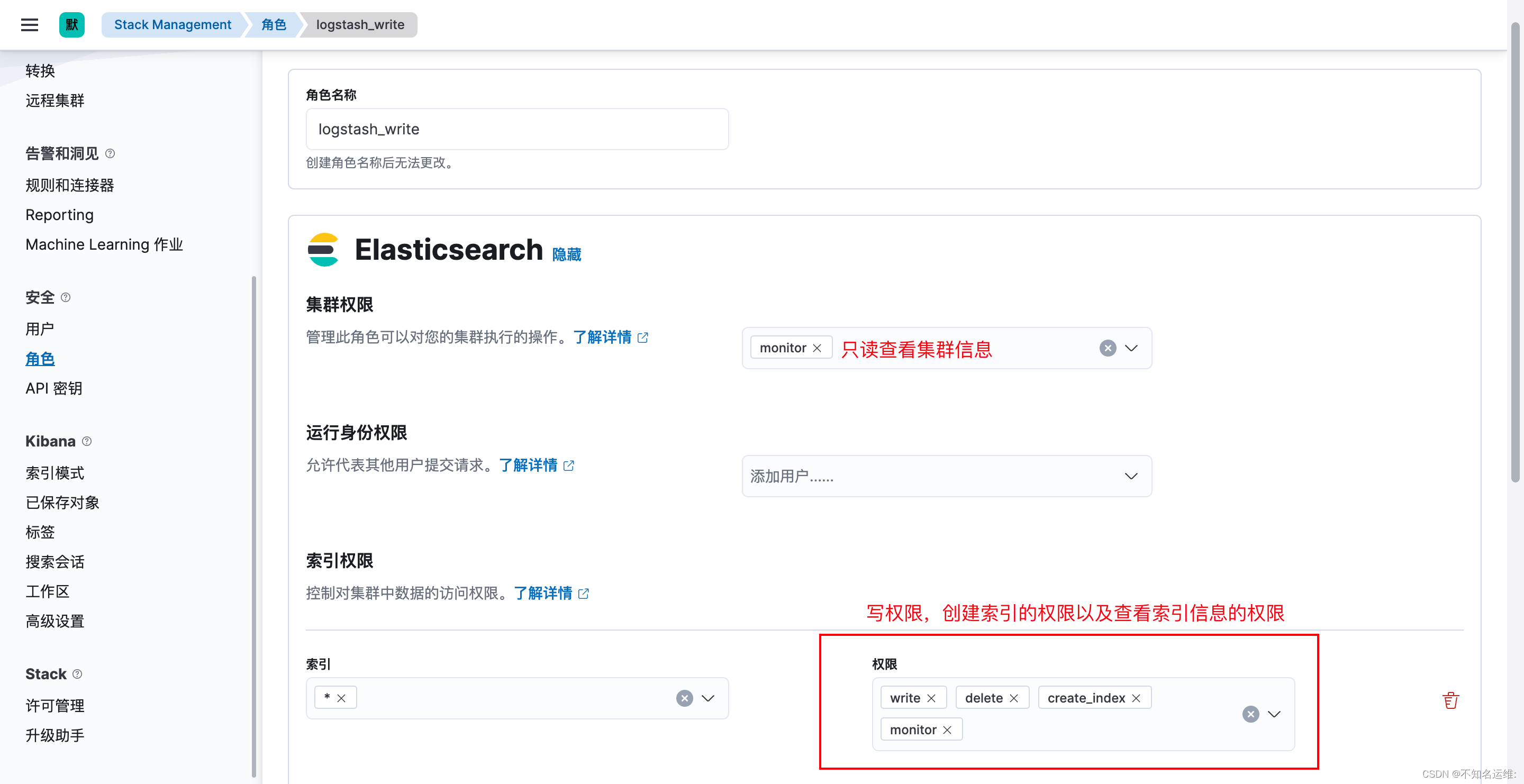Image resolution: width=1524 pixels, height=784 pixels.
Task: Click the green space avatar icon
Action: click(71, 25)
